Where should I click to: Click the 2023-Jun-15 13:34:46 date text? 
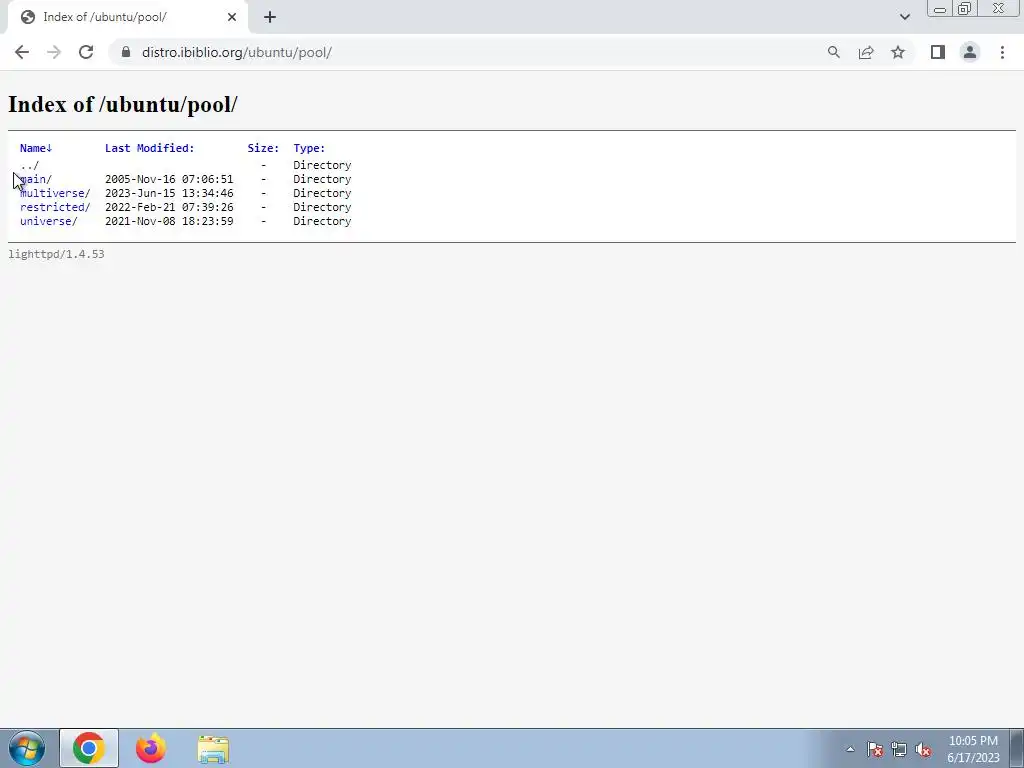click(x=169, y=193)
